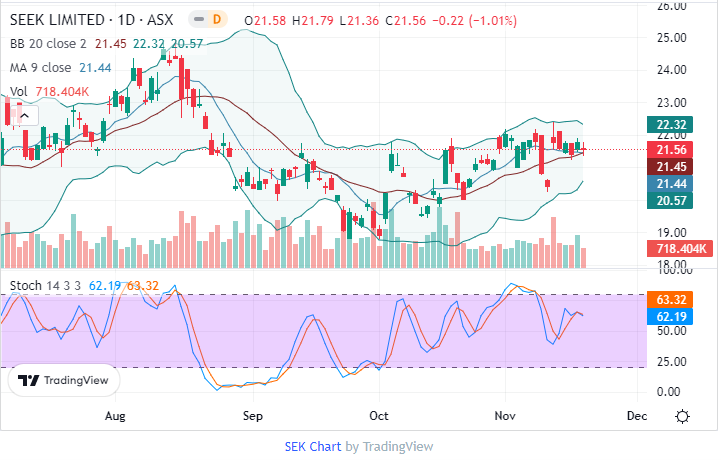Click the TradingView logo badge
The image size is (721, 460).
(64, 381)
